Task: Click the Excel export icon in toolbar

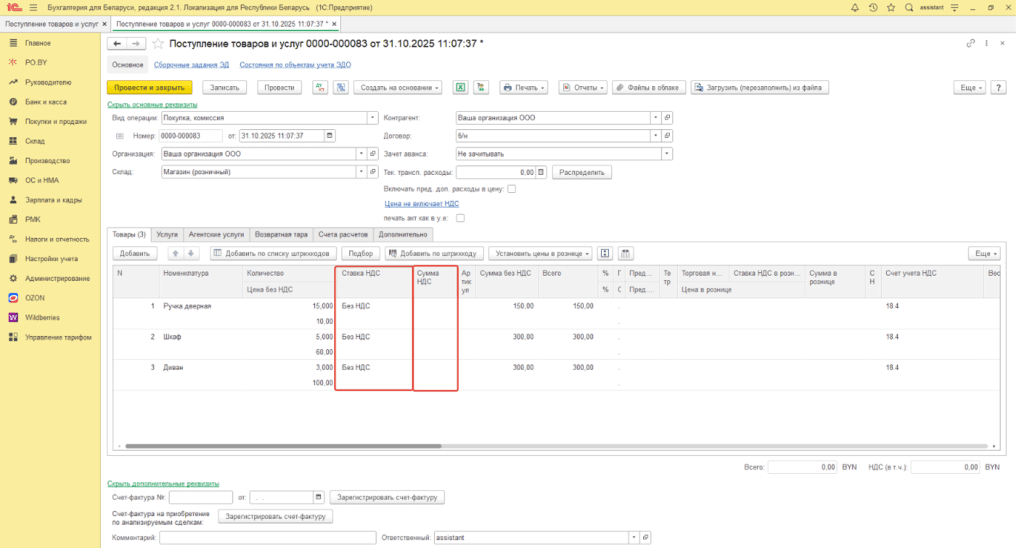Action: [x=461, y=87]
